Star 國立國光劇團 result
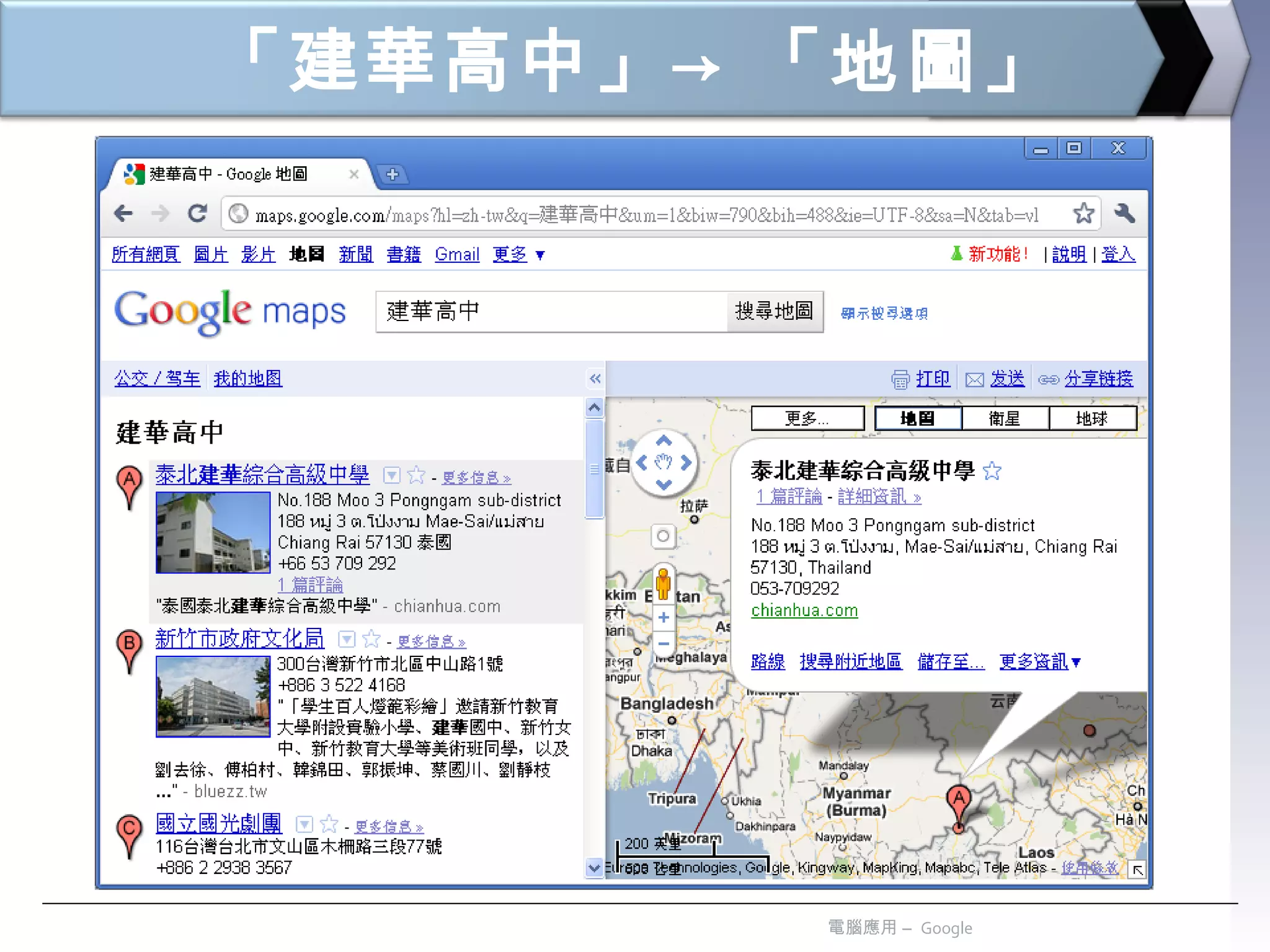This screenshot has width=1270, height=952. click(x=329, y=824)
